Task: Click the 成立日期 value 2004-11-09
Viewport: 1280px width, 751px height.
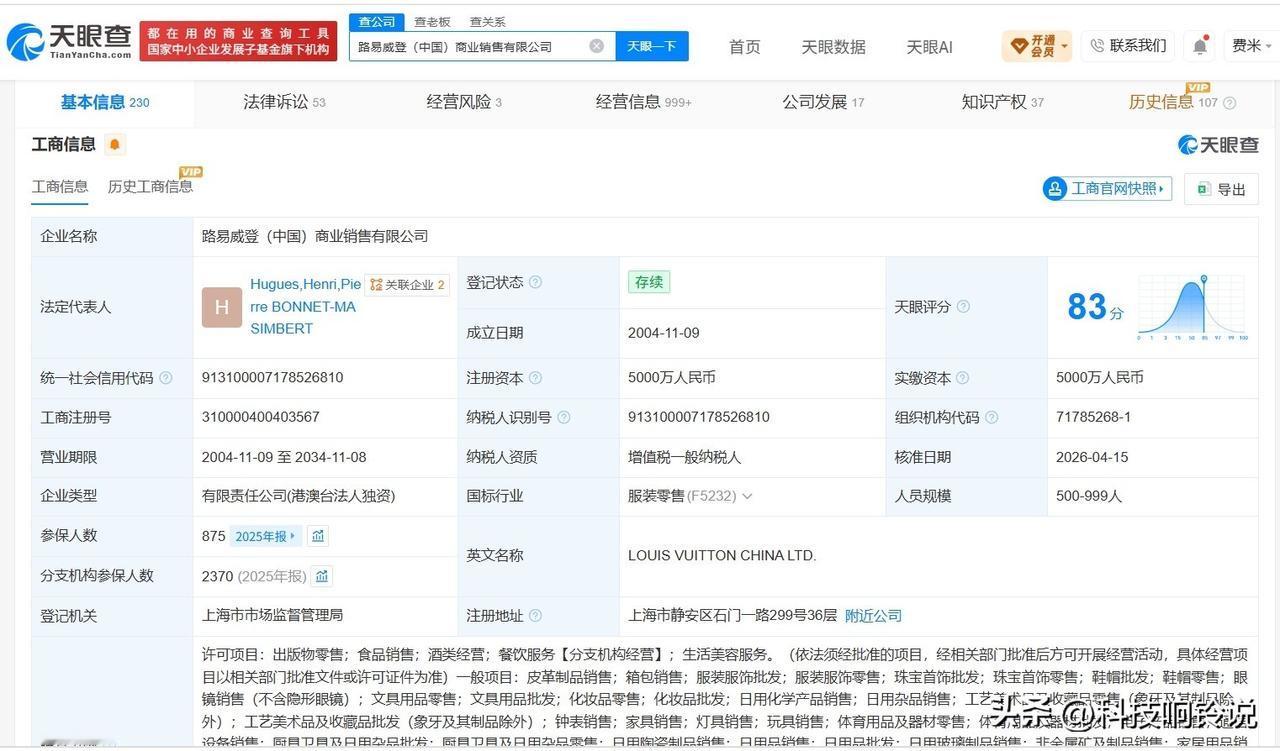Action: (x=664, y=333)
